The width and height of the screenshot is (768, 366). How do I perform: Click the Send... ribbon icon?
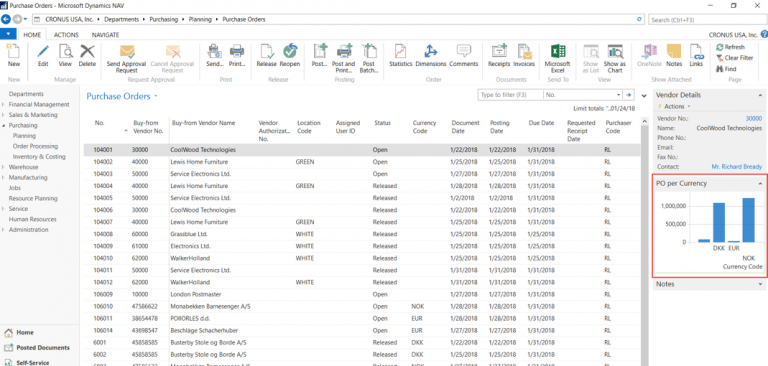point(215,55)
